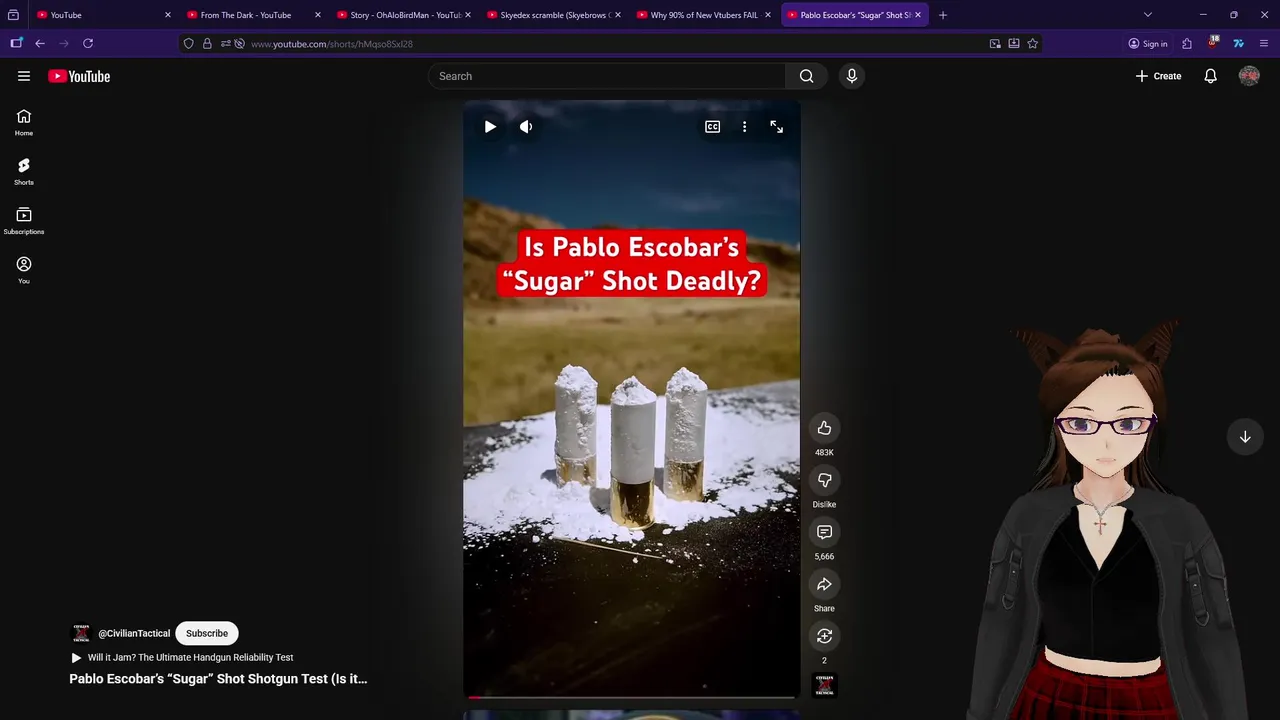Open the sound source thumbnail under Remix

coord(825,685)
